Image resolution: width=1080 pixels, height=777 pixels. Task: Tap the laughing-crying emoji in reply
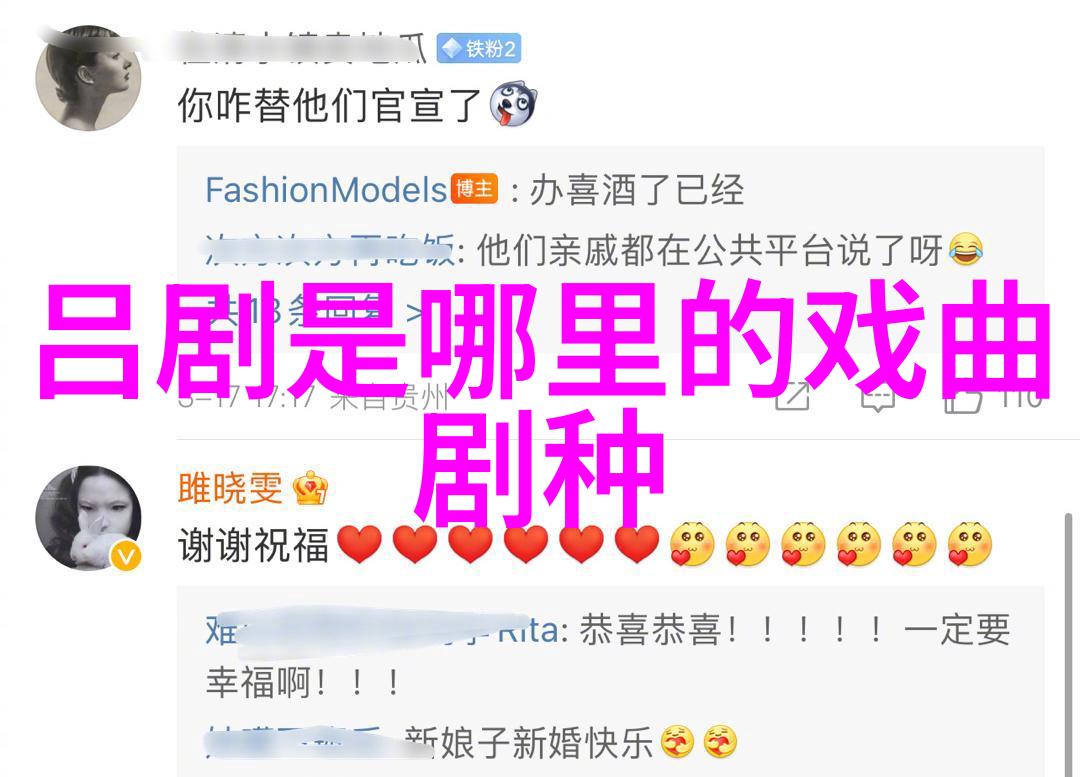point(966,249)
